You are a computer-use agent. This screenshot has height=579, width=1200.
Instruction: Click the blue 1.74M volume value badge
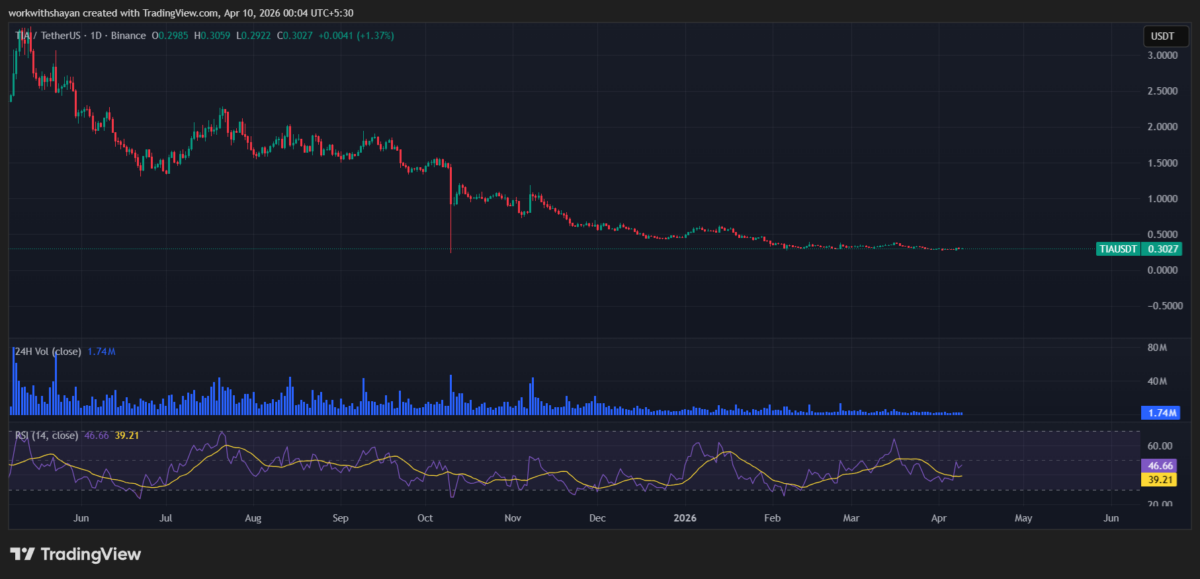(x=1162, y=413)
